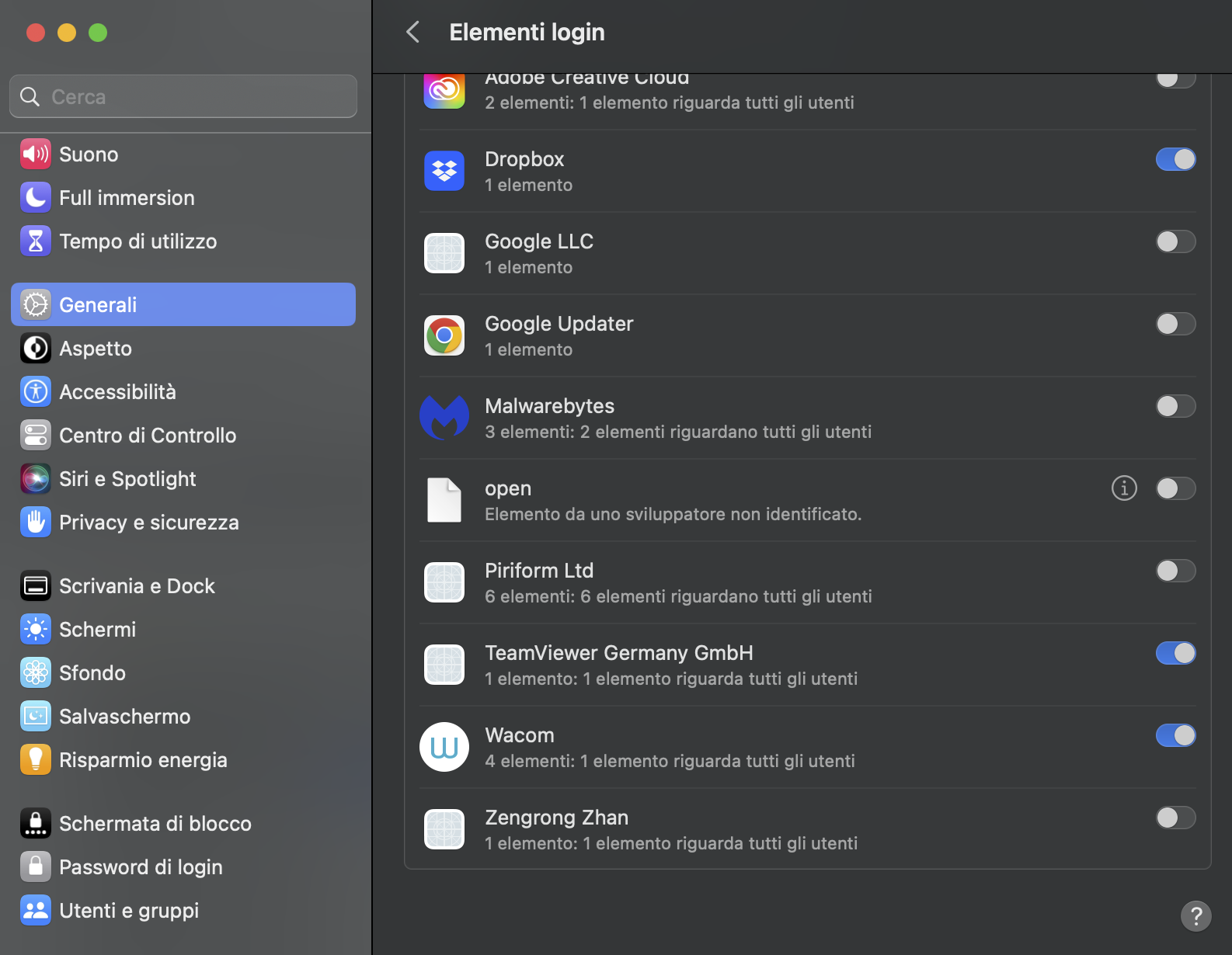Click the Google Updater Chrome icon
1232x955 pixels.
[x=444, y=335]
